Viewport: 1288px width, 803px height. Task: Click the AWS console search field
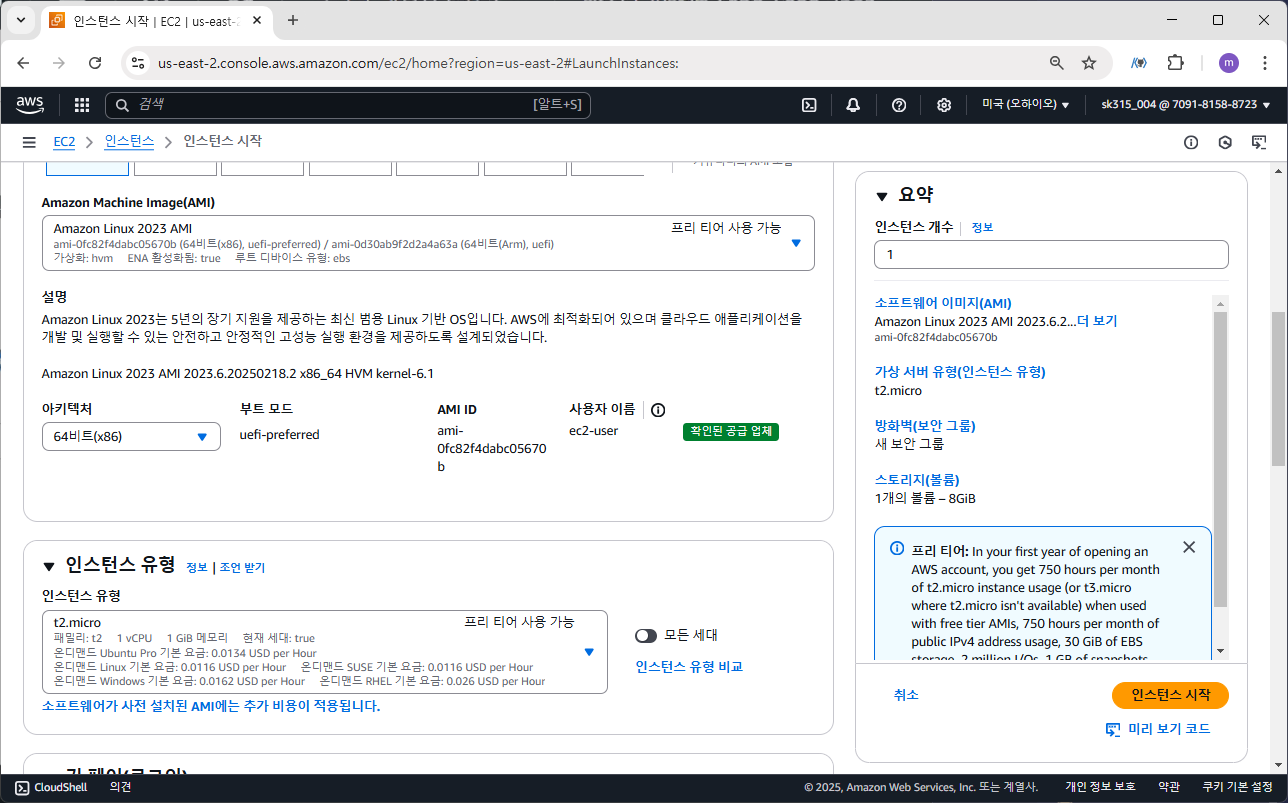click(x=348, y=105)
